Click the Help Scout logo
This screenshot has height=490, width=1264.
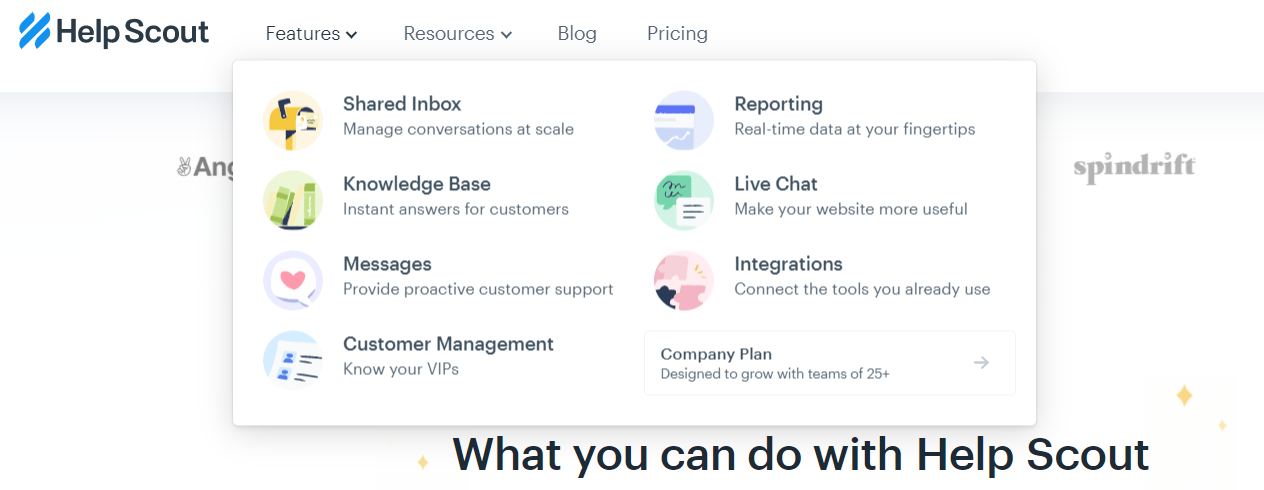(x=114, y=32)
